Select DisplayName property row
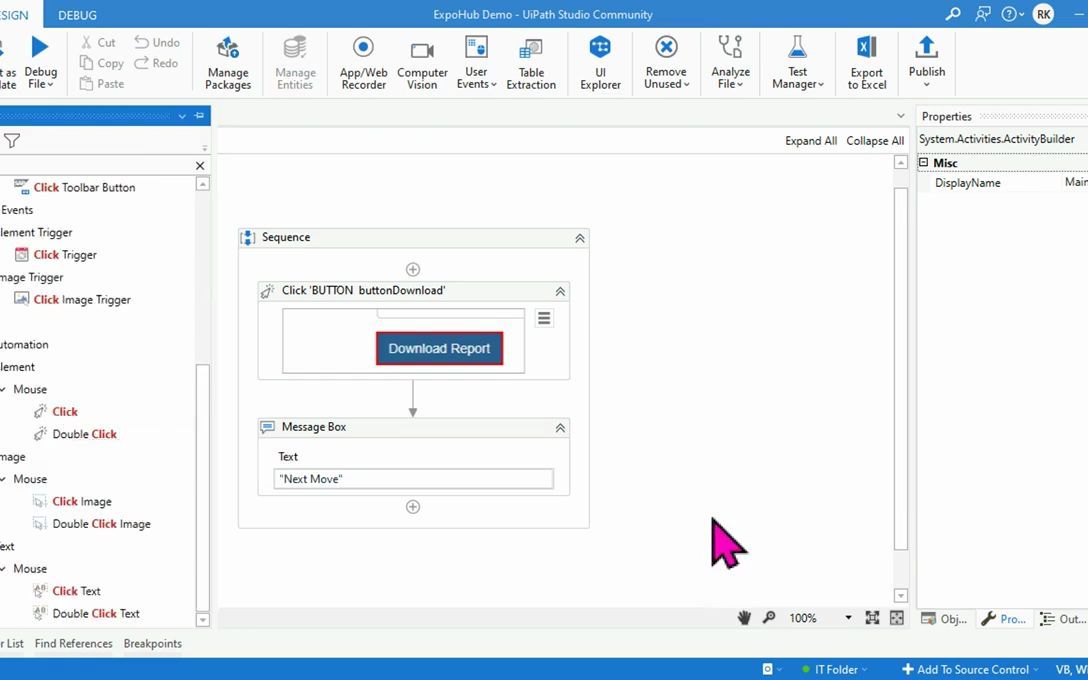 (1003, 183)
